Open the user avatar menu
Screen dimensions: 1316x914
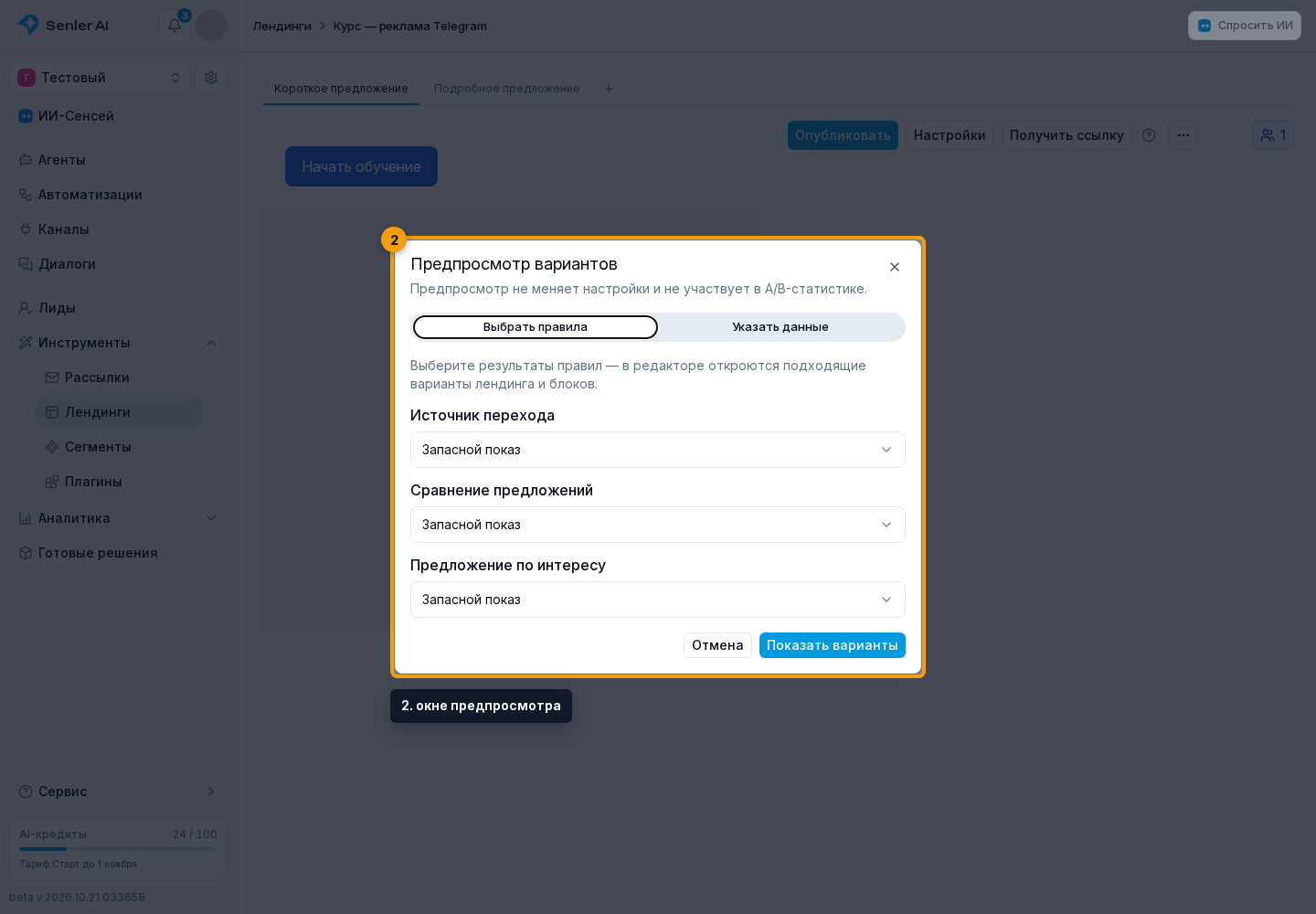(x=211, y=26)
